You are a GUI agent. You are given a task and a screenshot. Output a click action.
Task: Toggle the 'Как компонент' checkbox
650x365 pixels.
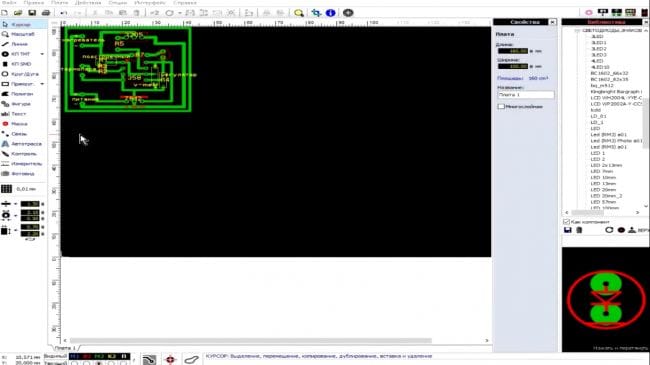point(566,222)
